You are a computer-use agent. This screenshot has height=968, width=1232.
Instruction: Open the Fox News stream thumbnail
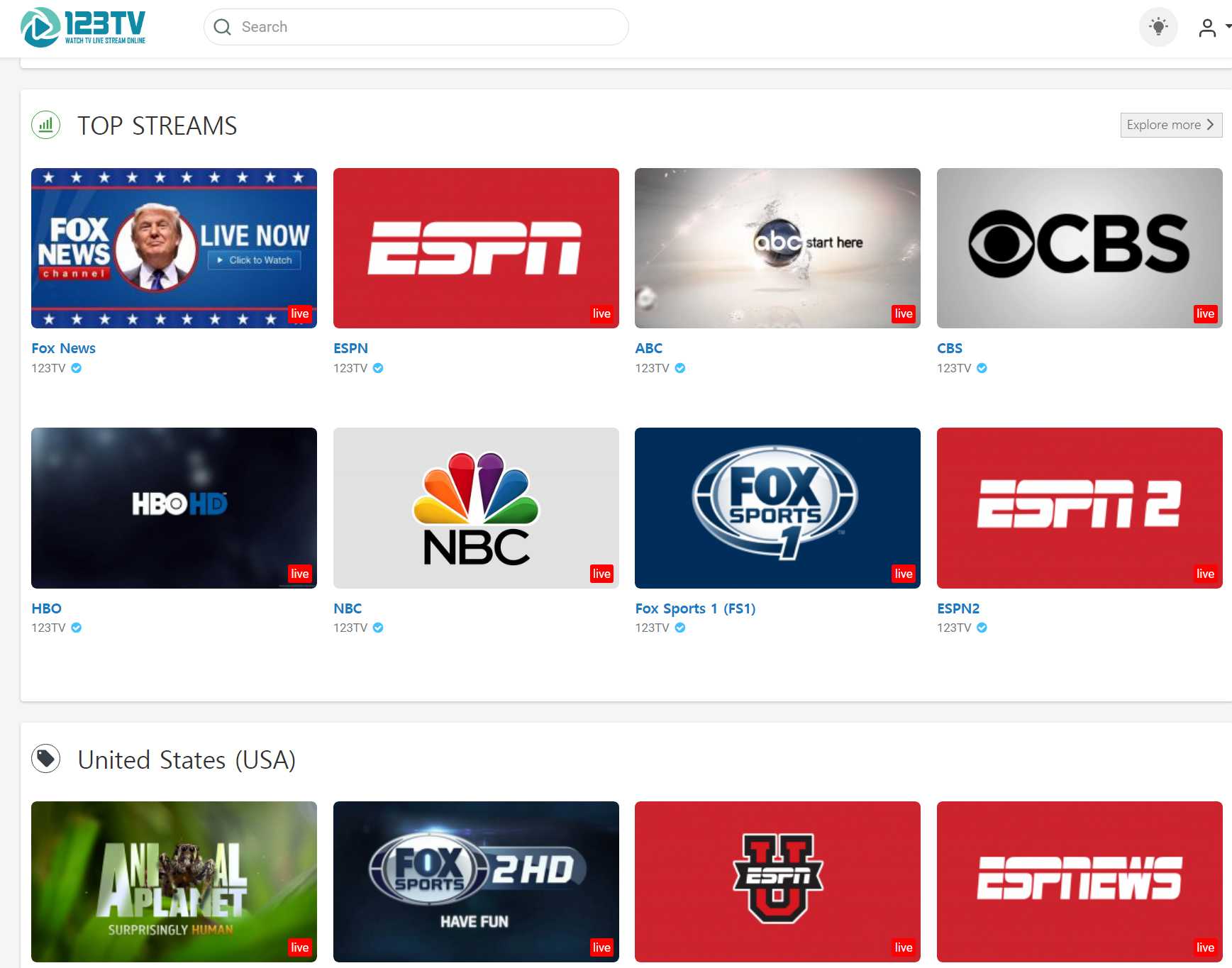(174, 248)
